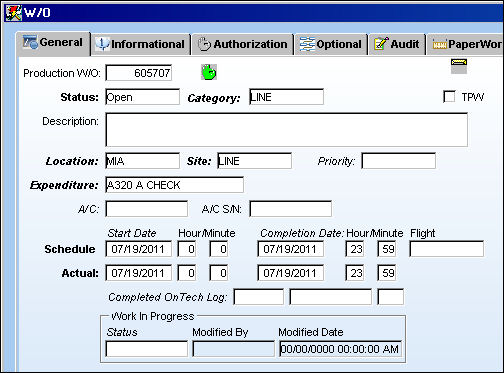Click the Actual Completion Date field

pos(290,273)
